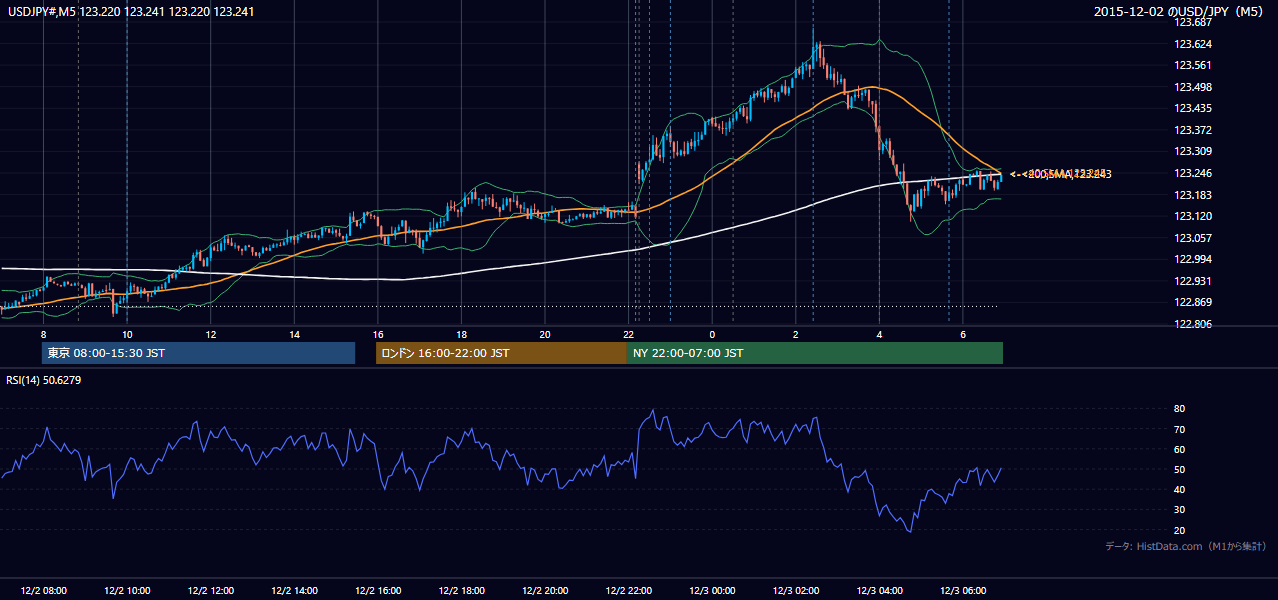Image resolution: width=1278 pixels, height=600 pixels.
Task: Click price axis label 123.498
Action: pyautogui.click(x=1193, y=87)
